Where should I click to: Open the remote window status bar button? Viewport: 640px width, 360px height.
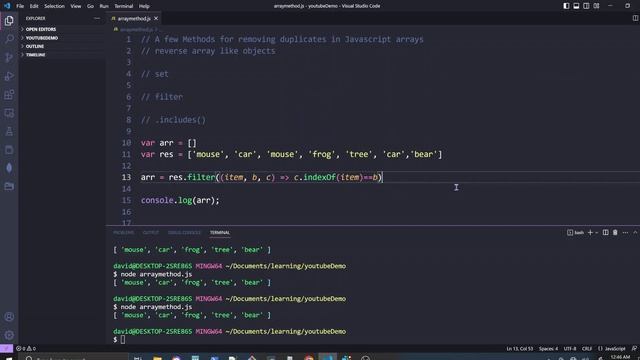coord(6,349)
